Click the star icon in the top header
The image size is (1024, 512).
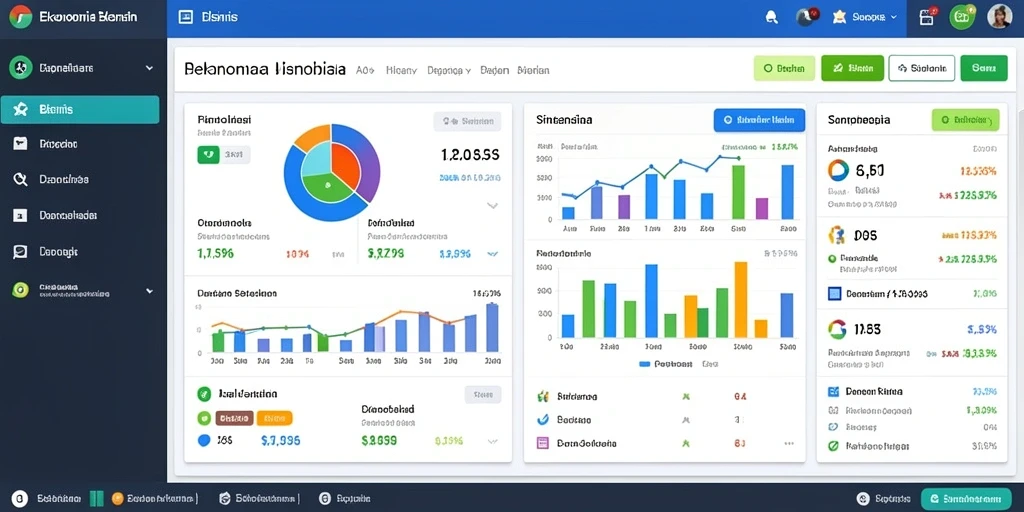pyautogui.click(x=839, y=18)
